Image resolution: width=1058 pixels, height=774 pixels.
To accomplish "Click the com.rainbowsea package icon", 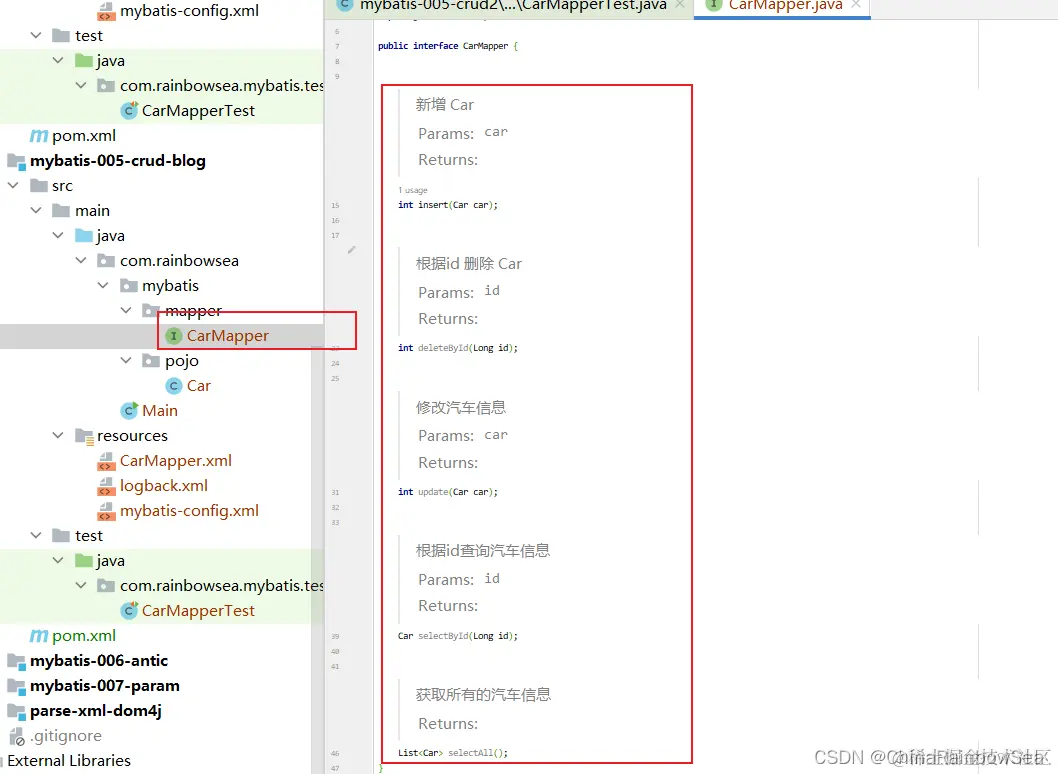I will [106, 260].
